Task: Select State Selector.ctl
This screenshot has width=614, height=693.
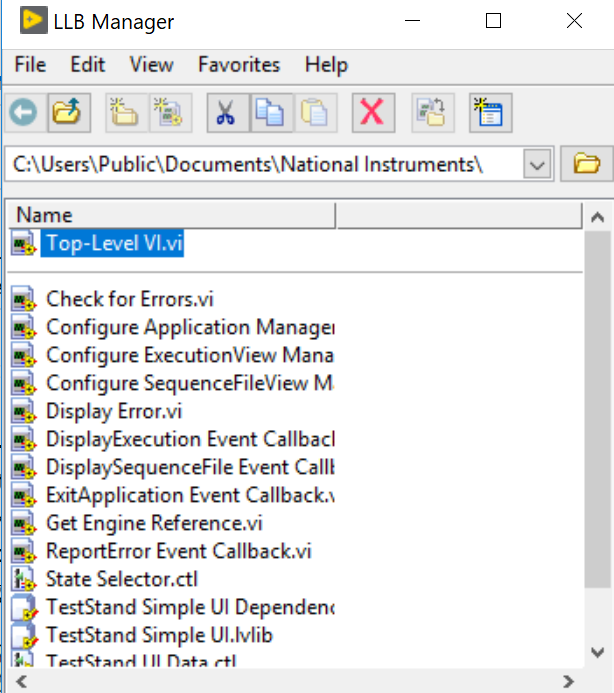Action: tap(122, 579)
